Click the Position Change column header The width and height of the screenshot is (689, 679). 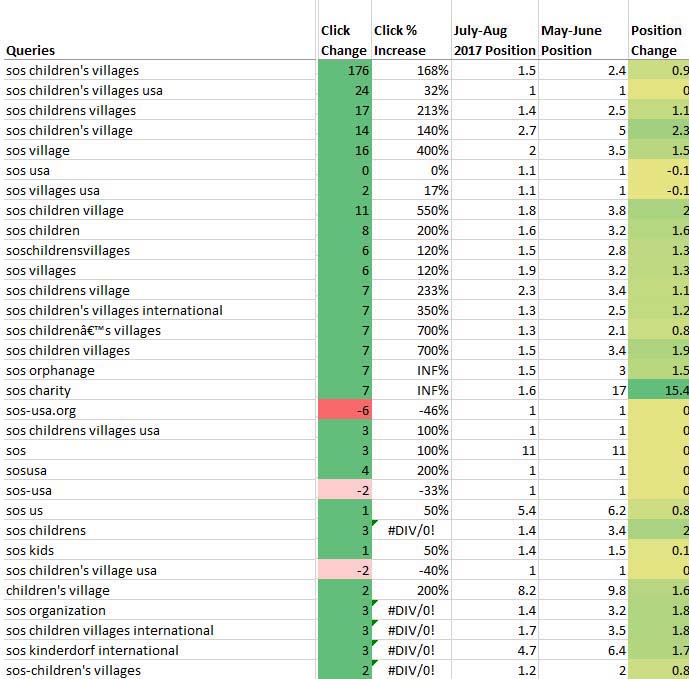(x=658, y=40)
